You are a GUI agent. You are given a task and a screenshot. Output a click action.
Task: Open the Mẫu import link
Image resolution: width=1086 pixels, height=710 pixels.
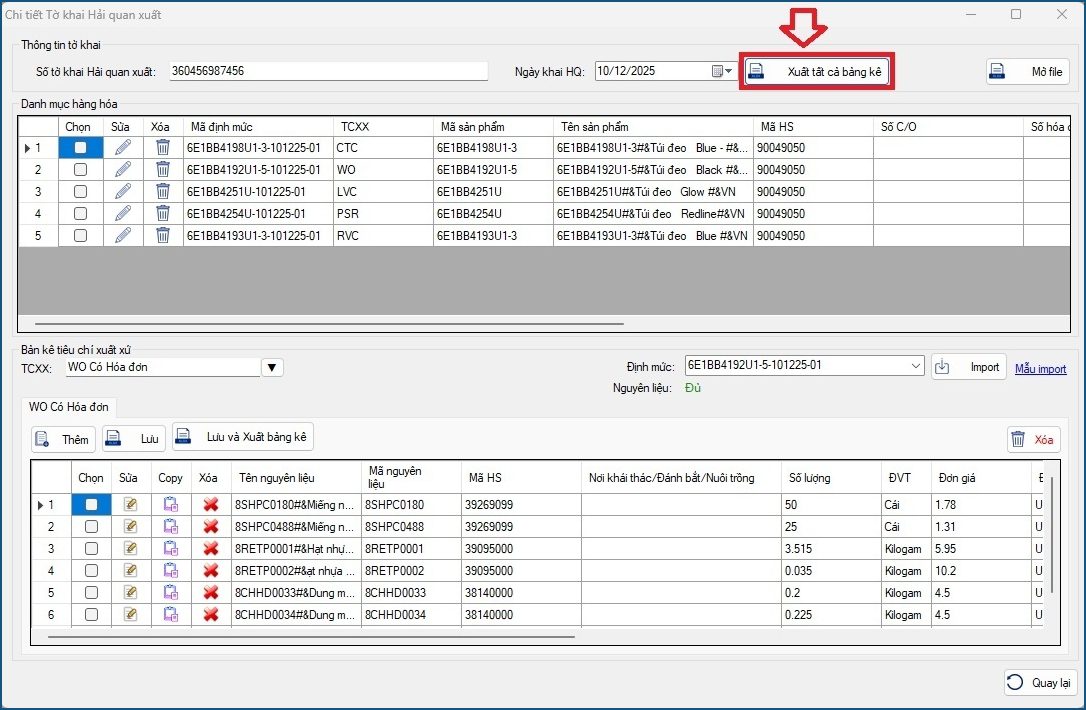1040,369
